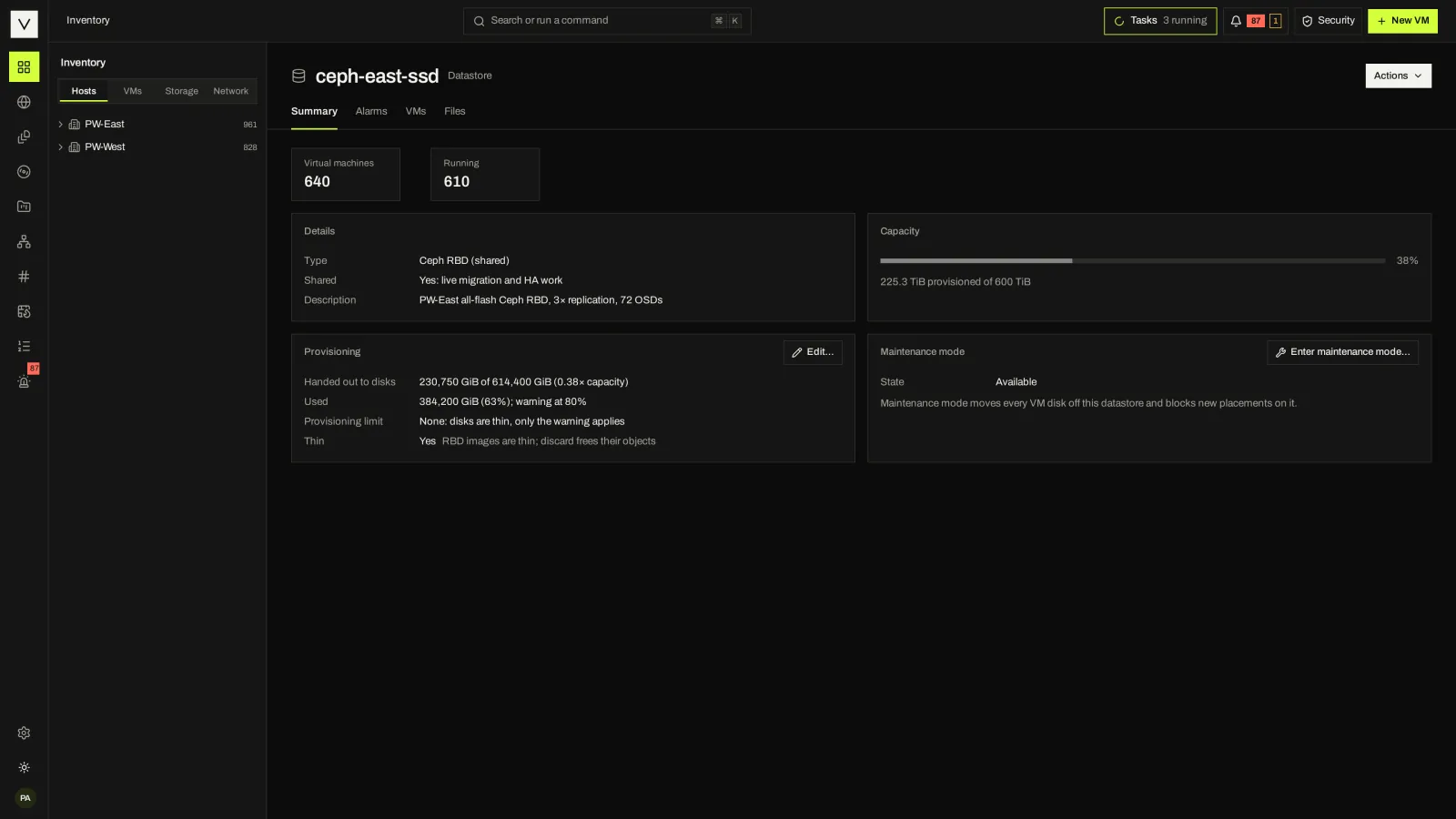
Task: Select the hash tag icon in sidebar
Action: pos(24,277)
